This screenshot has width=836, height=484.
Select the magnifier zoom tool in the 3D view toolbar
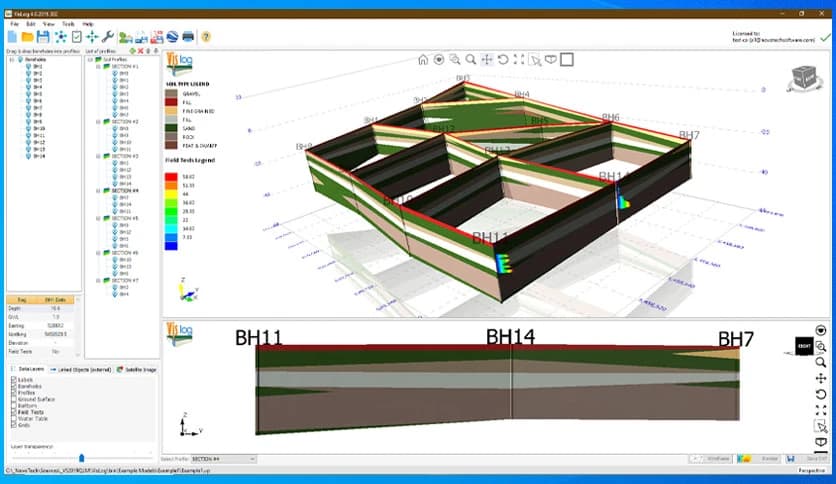point(471,60)
